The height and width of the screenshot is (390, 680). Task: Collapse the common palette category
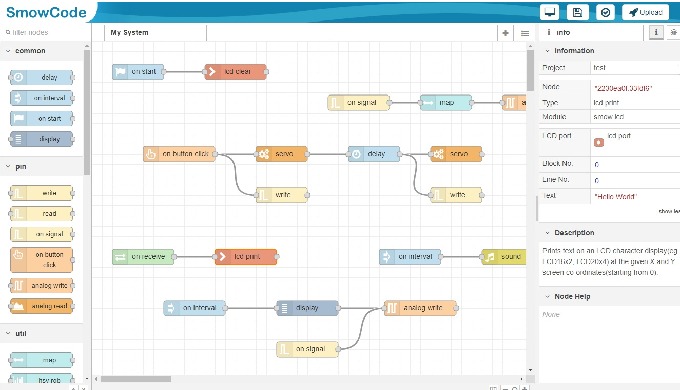click(x=42, y=51)
